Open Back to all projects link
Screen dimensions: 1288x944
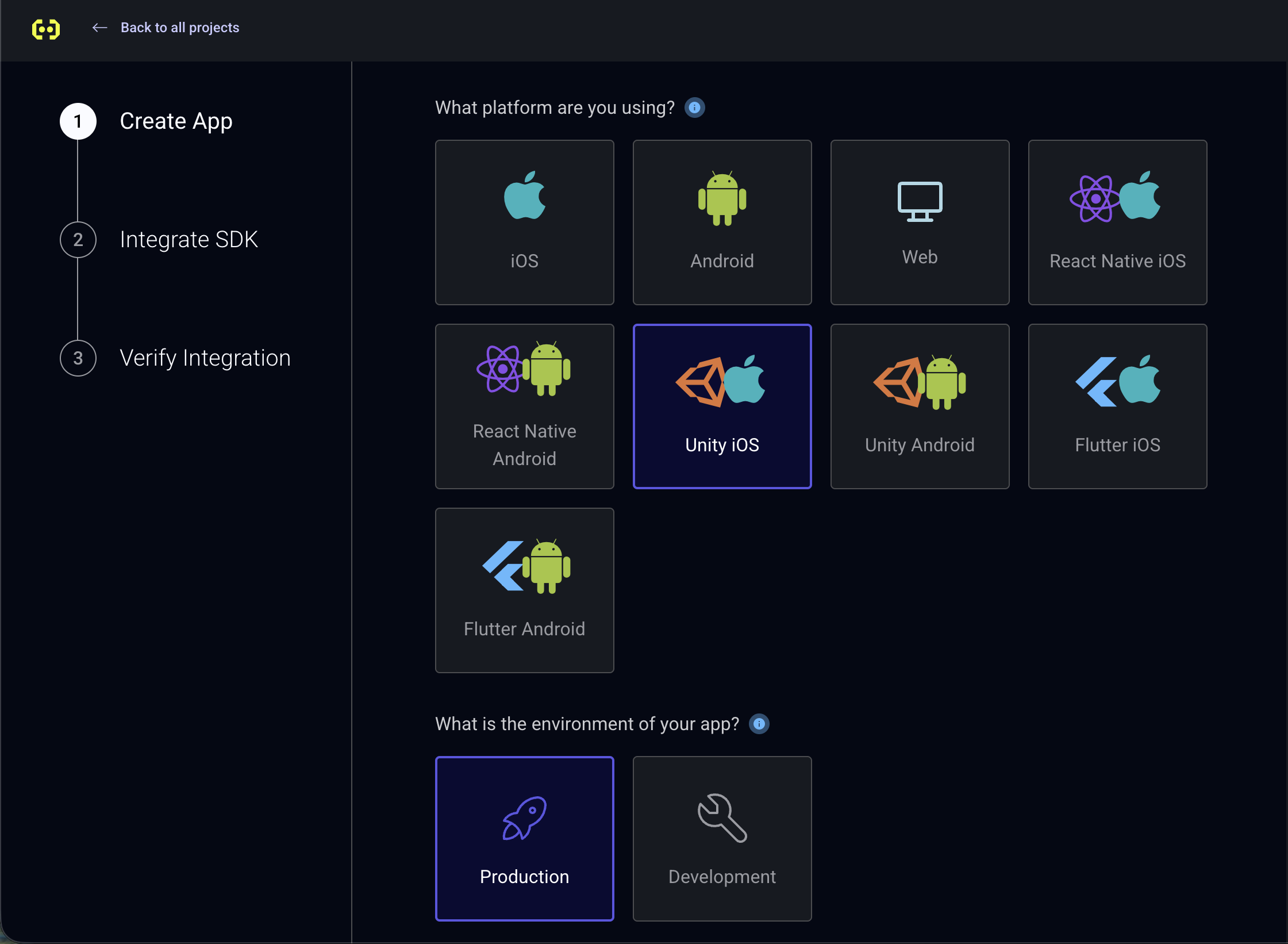coord(179,28)
